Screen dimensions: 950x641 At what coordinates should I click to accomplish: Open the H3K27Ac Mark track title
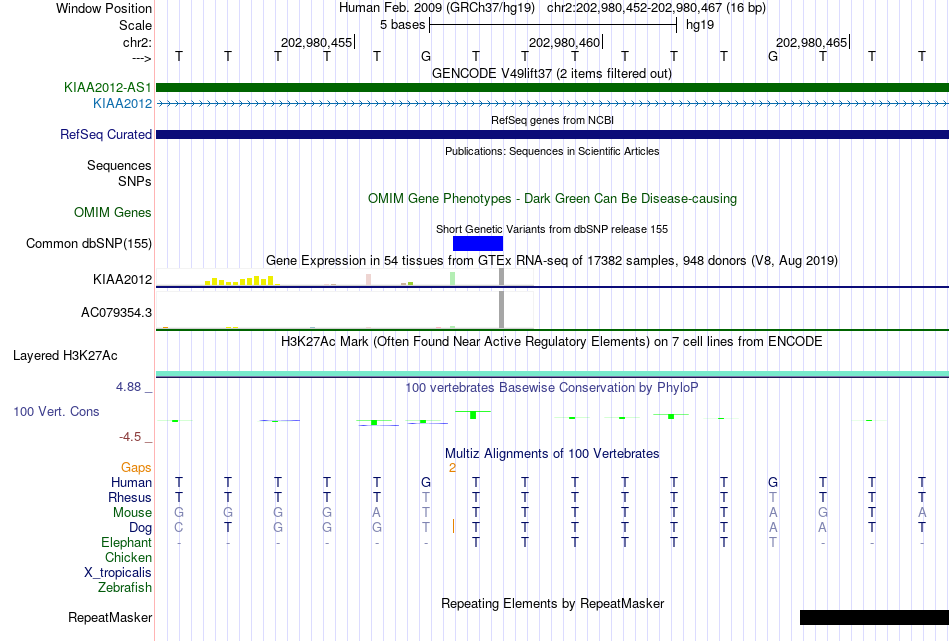point(552,342)
